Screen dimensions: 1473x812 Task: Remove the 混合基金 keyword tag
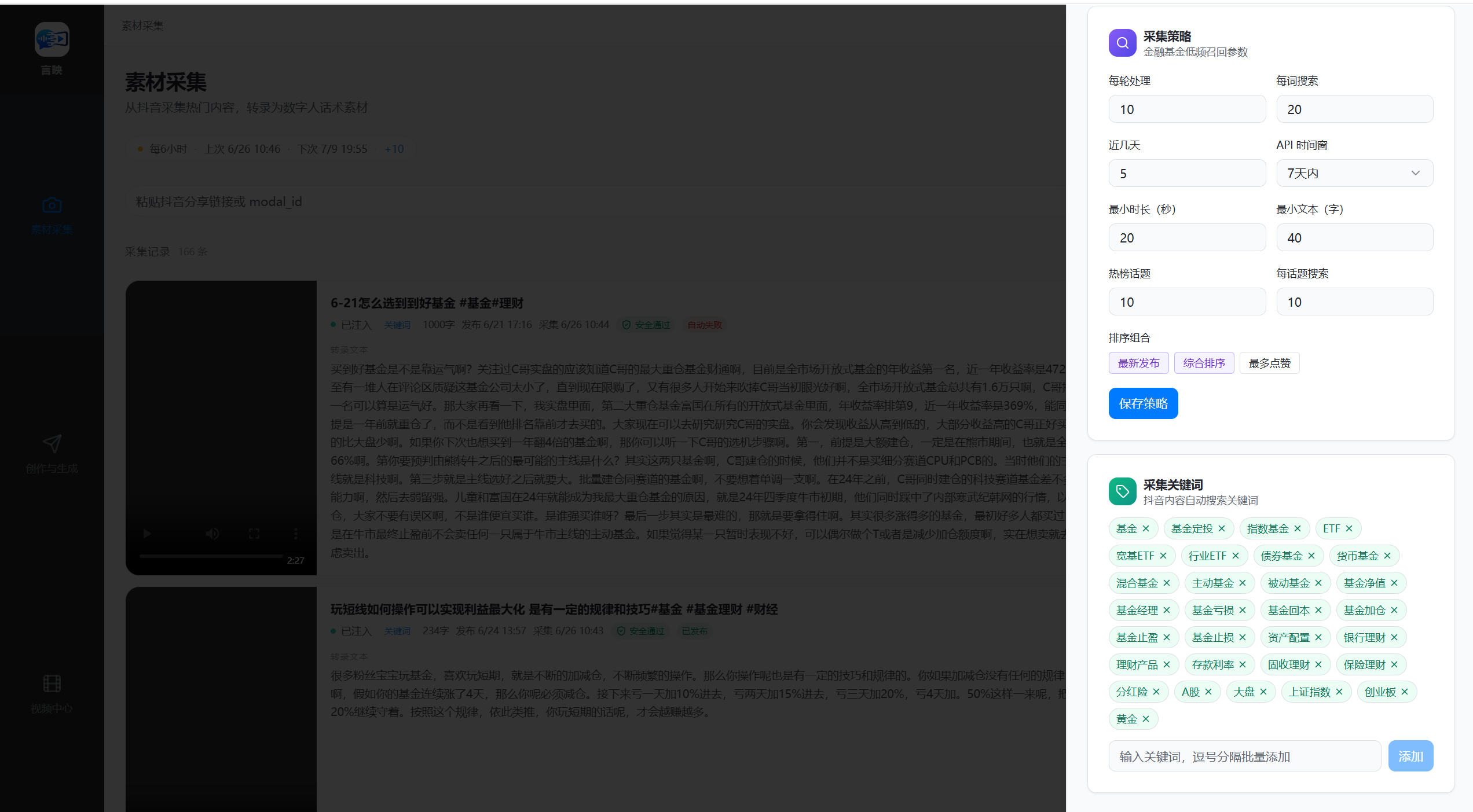[1166, 583]
